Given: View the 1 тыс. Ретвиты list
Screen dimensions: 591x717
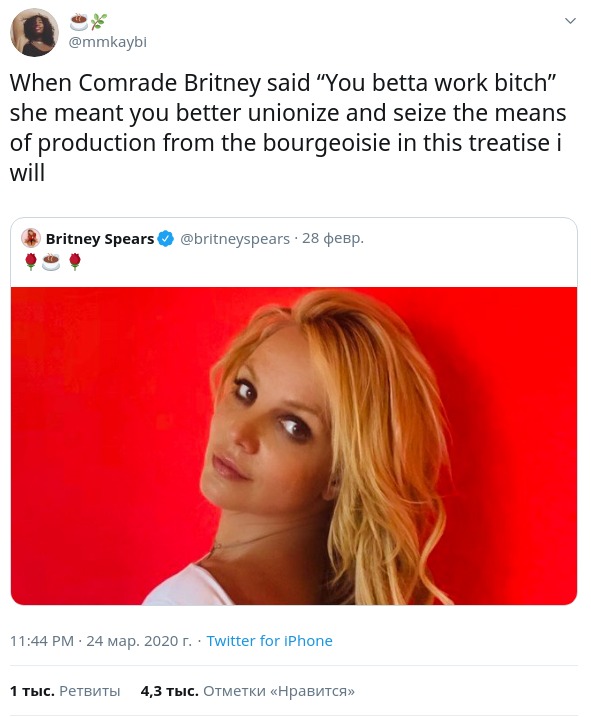Looking at the screenshot, I should tap(65, 690).
